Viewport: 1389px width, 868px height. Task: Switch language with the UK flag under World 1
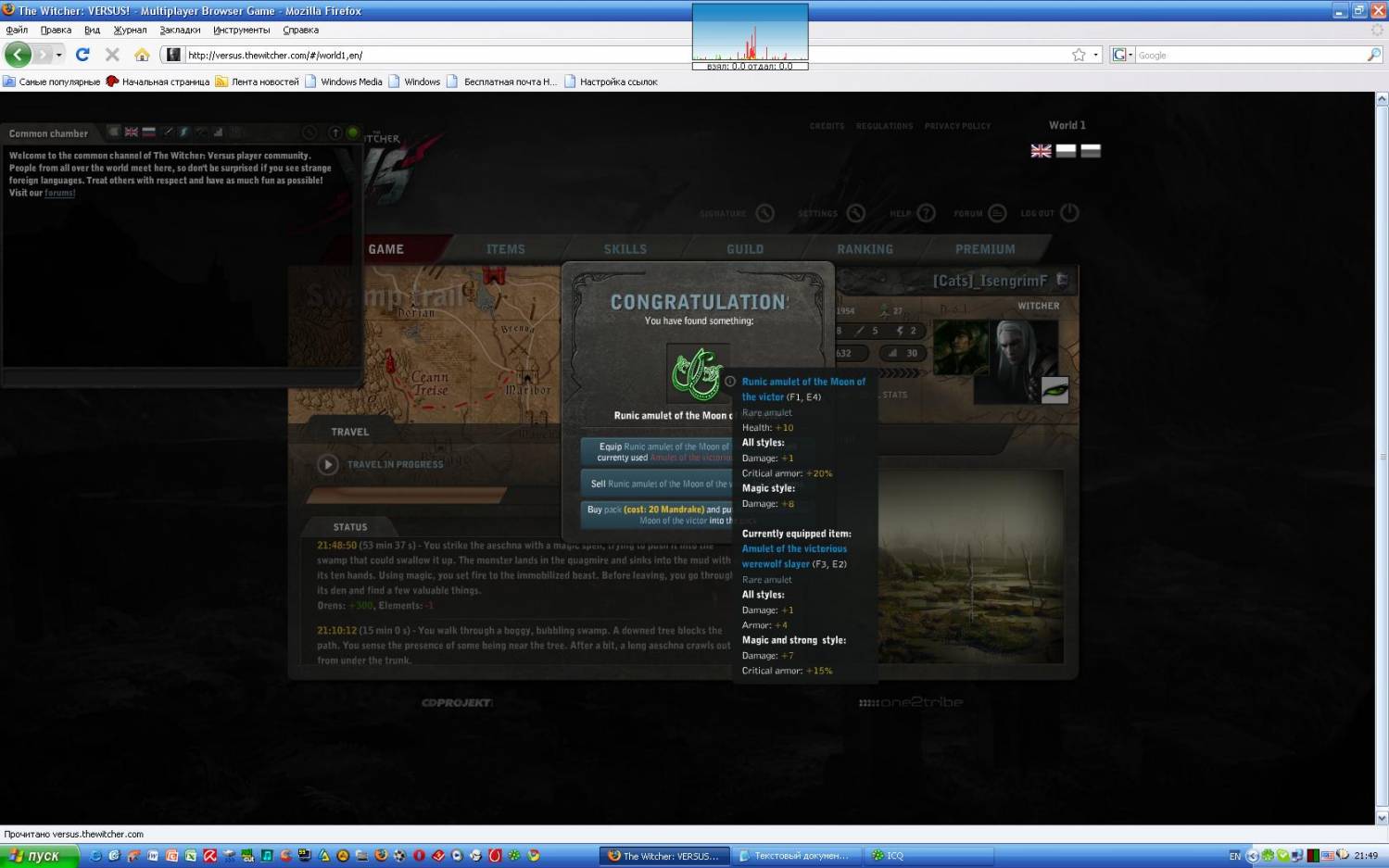click(x=1041, y=151)
